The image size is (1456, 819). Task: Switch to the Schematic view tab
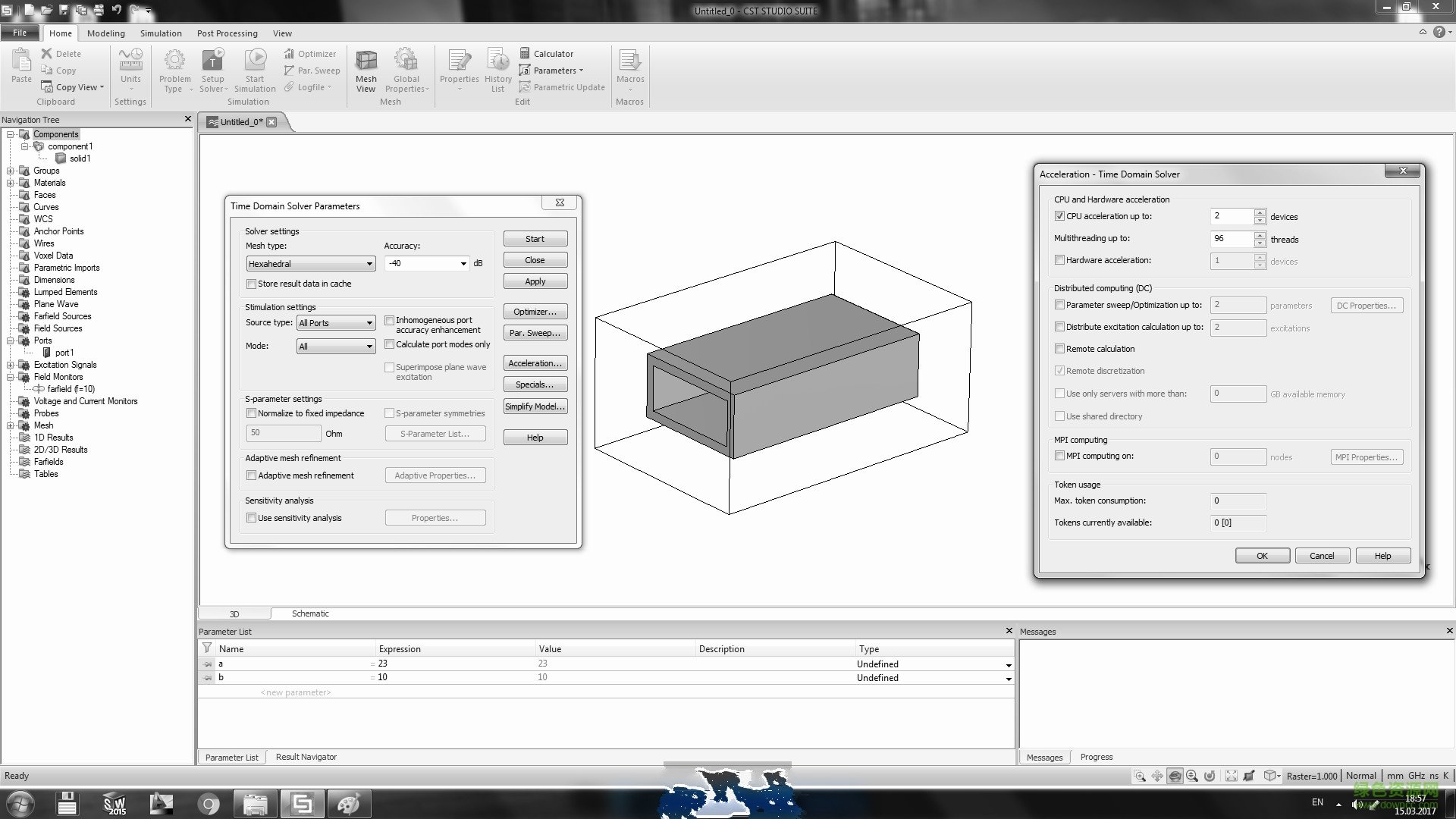310,613
